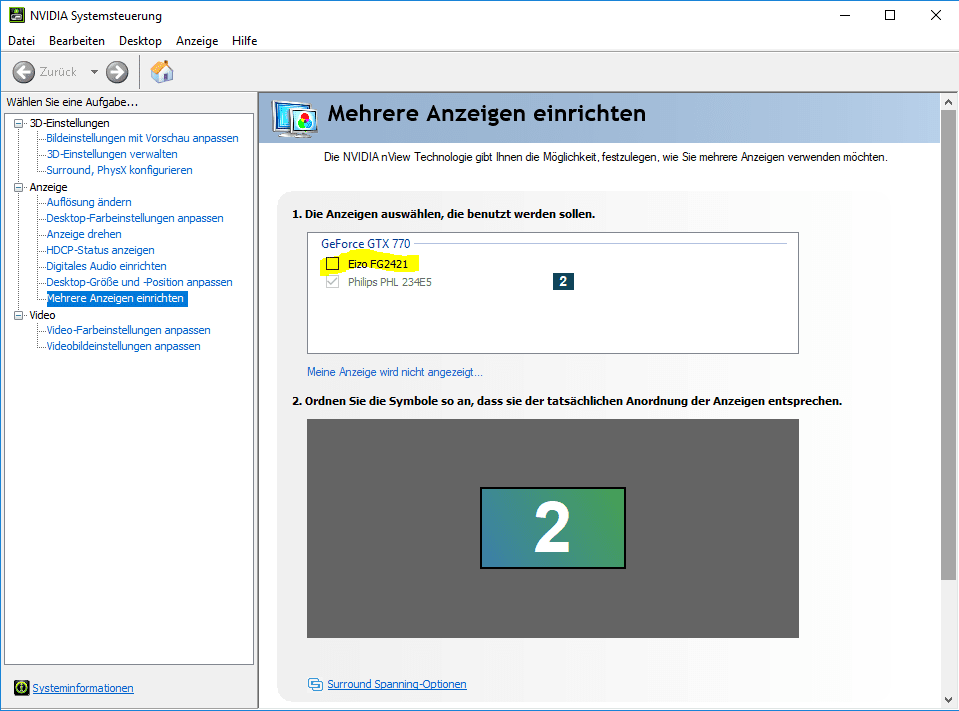Enable the Eizo FG2421 display checkbox
959x711 pixels.
pyautogui.click(x=332, y=263)
